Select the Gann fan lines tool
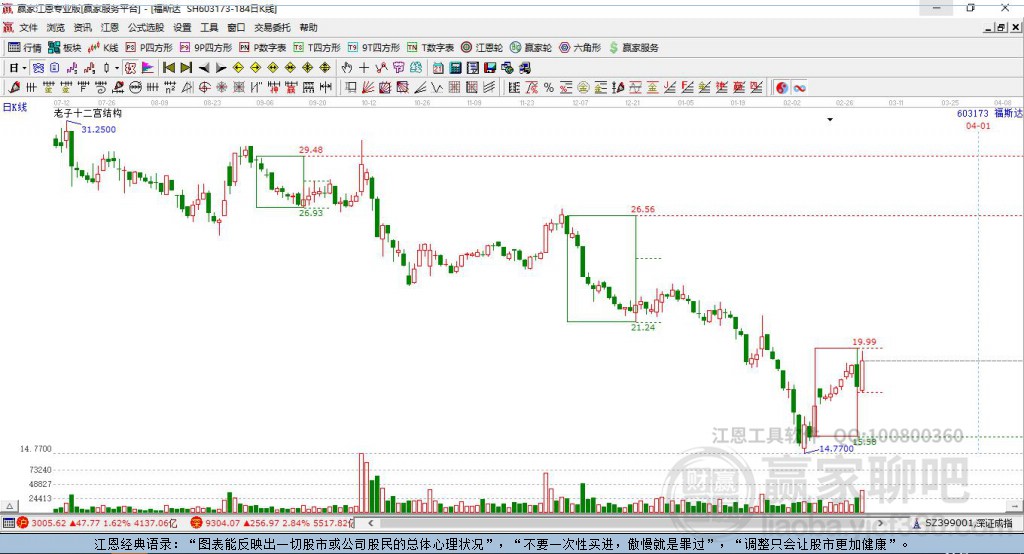Image resolution: width=1024 pixels, height=554 pixels. pyautogui.click(x=368, y=88)
